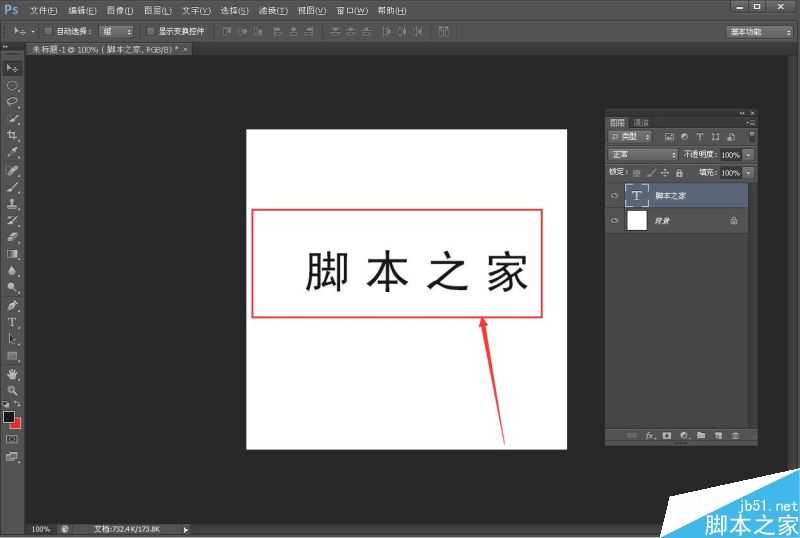Image resolution: width=800 pixels, height=538 pixels.
Task: Click the 脚本之家 layer thumbnail
Action: coord(637,196)
